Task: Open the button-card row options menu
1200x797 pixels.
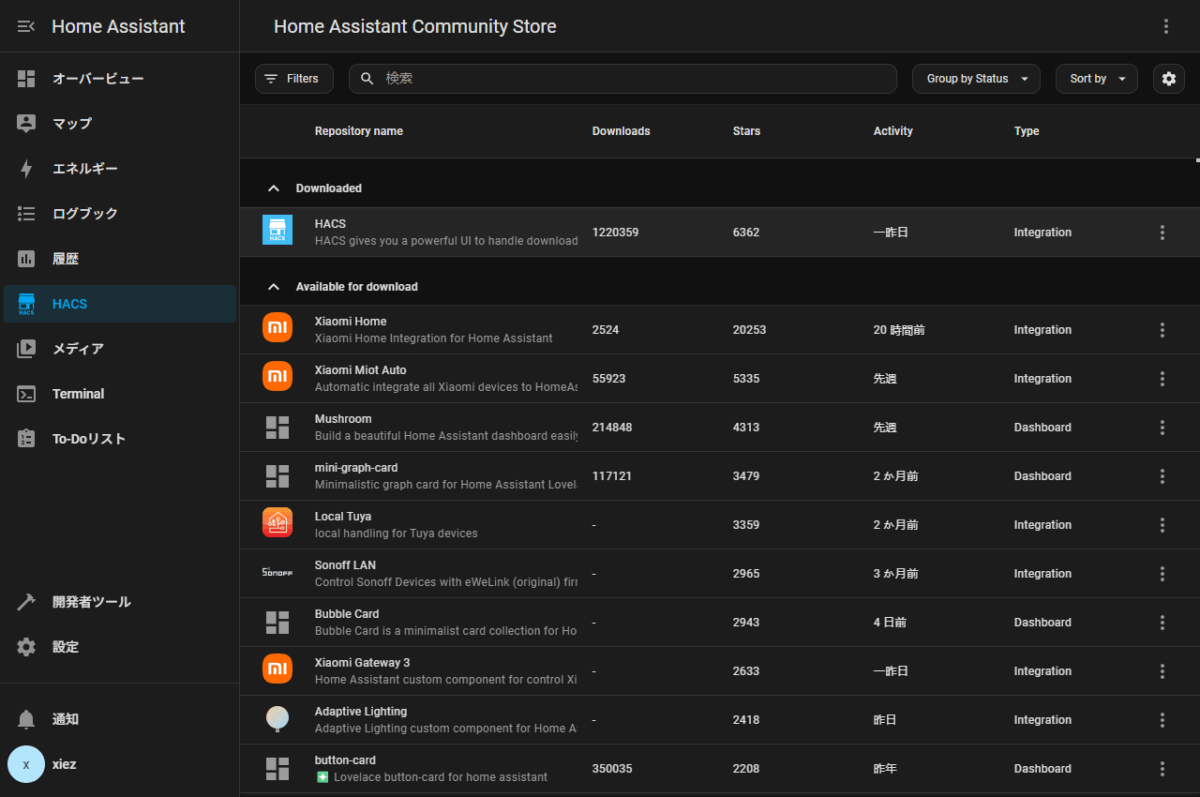Action: (x=1162, y=769)
